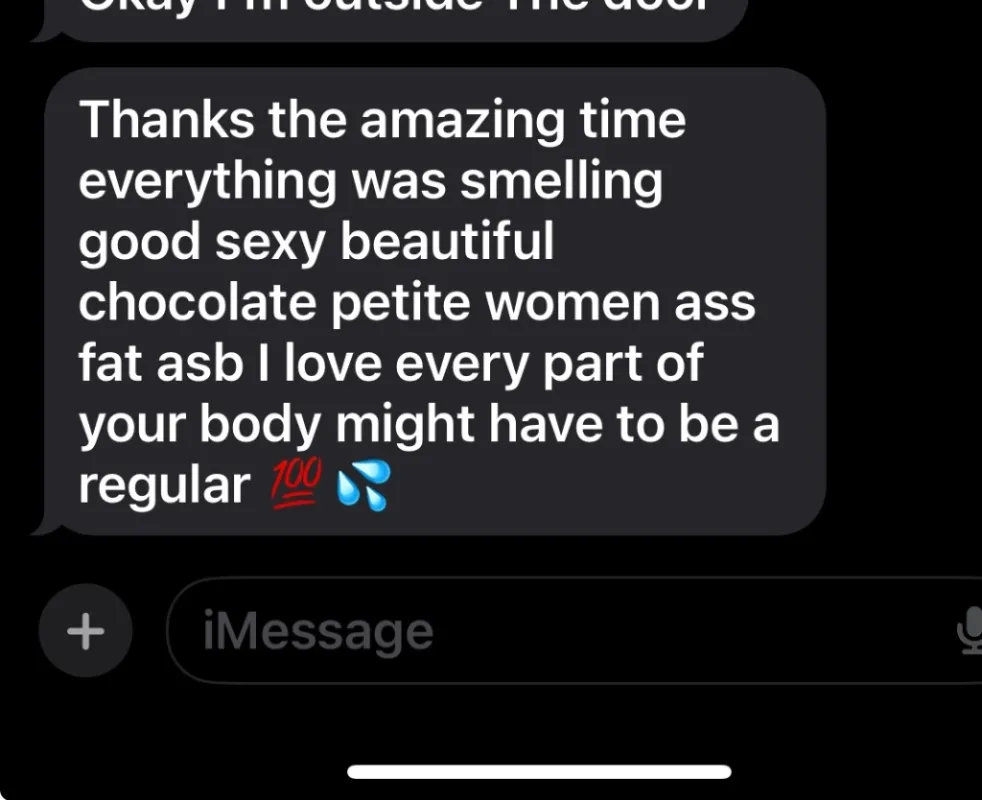The image size is (982, 800).
Task: Focus the iMessage text input field
Action: point(574,630)
